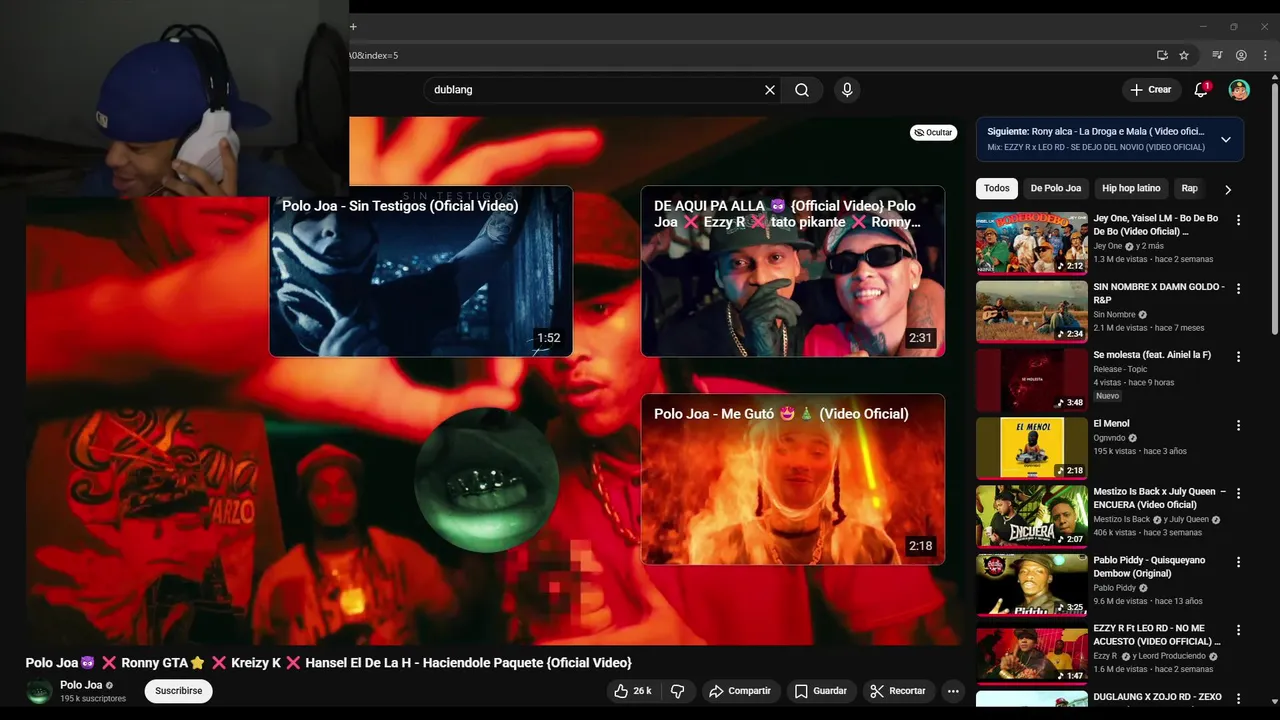
Task: Show more filter chips with arrow
Action: 1228,189
